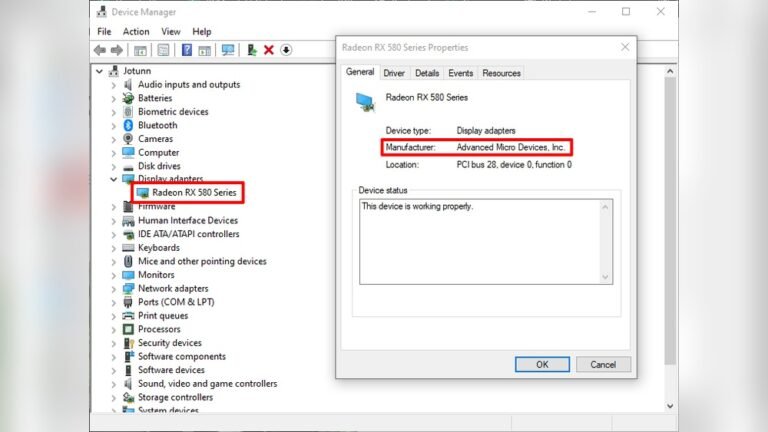The width and height of the screenshot is (768, 432).
Task: Expand the Storage controllers category
Action: (114, 398)
